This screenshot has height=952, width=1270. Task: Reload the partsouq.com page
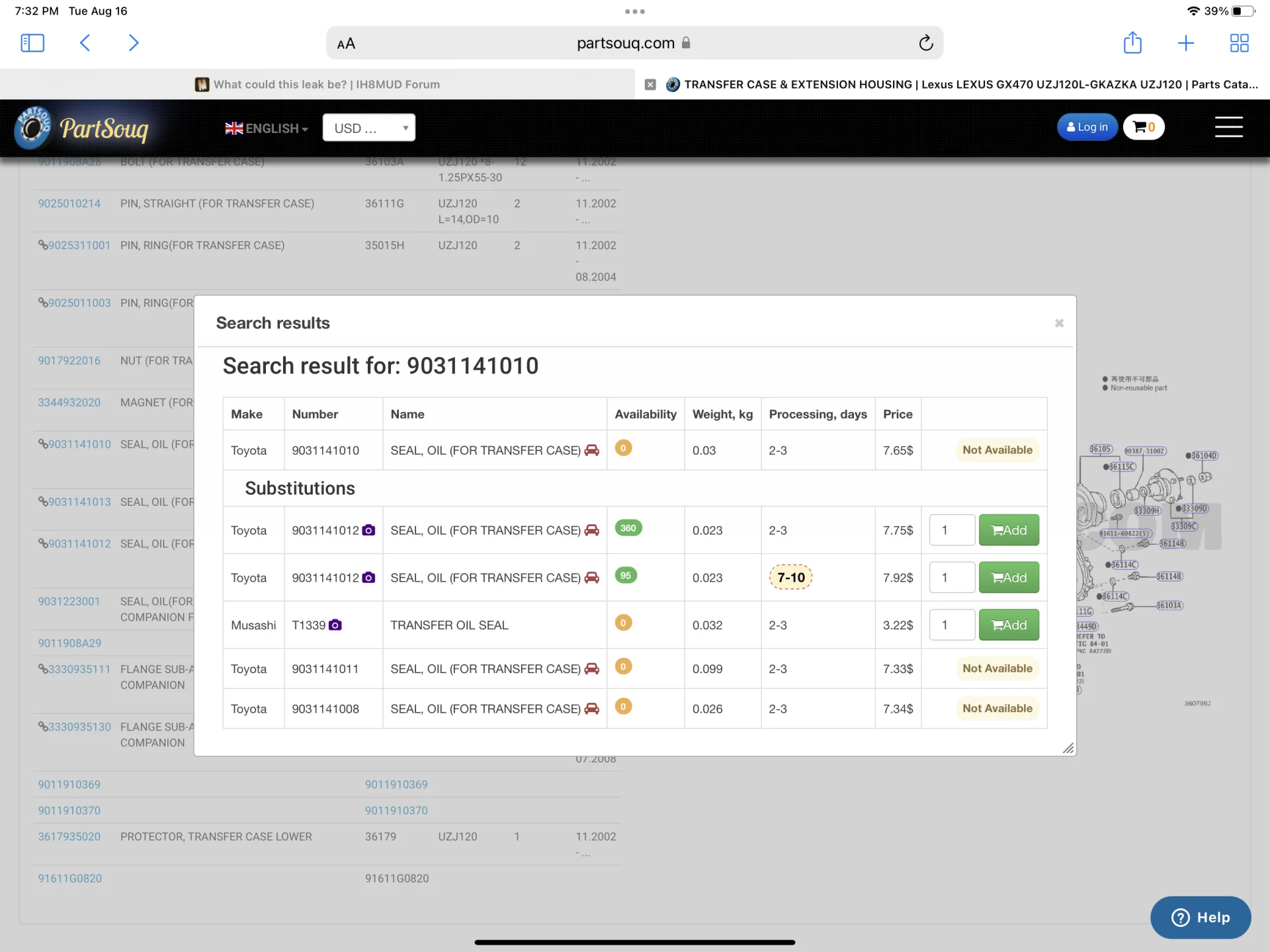pos(925,43)
